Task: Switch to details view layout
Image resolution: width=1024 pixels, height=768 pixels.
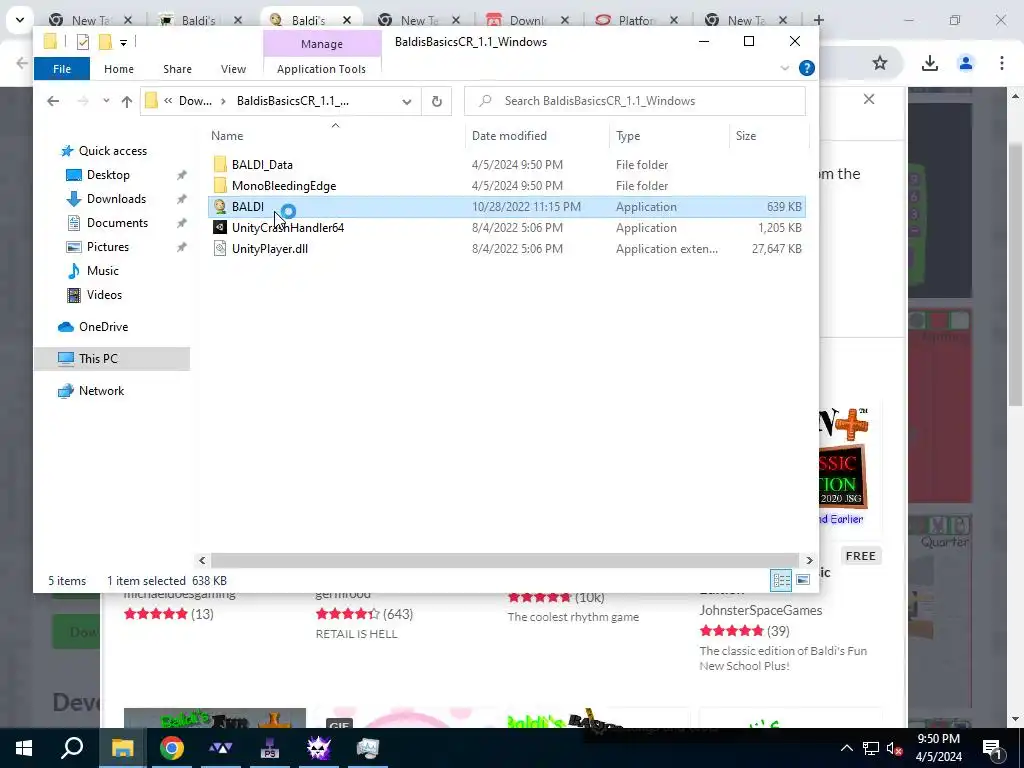Action: tap(781, 580)
